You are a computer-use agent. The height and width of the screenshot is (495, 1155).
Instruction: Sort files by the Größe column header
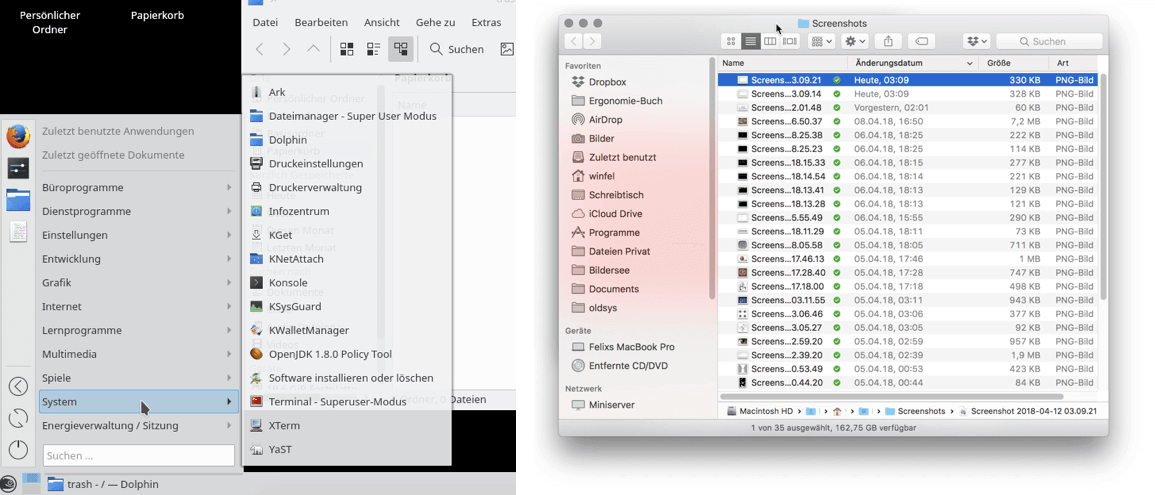click(998, 63)
